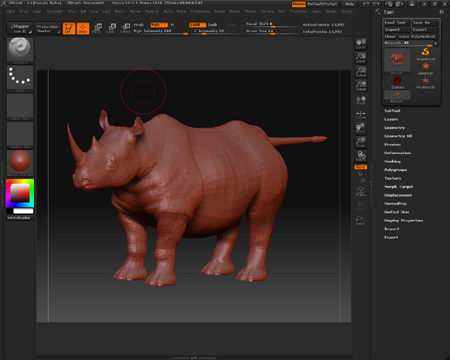Open the Alpha menu
450x360 pixels.
[11, 11]
